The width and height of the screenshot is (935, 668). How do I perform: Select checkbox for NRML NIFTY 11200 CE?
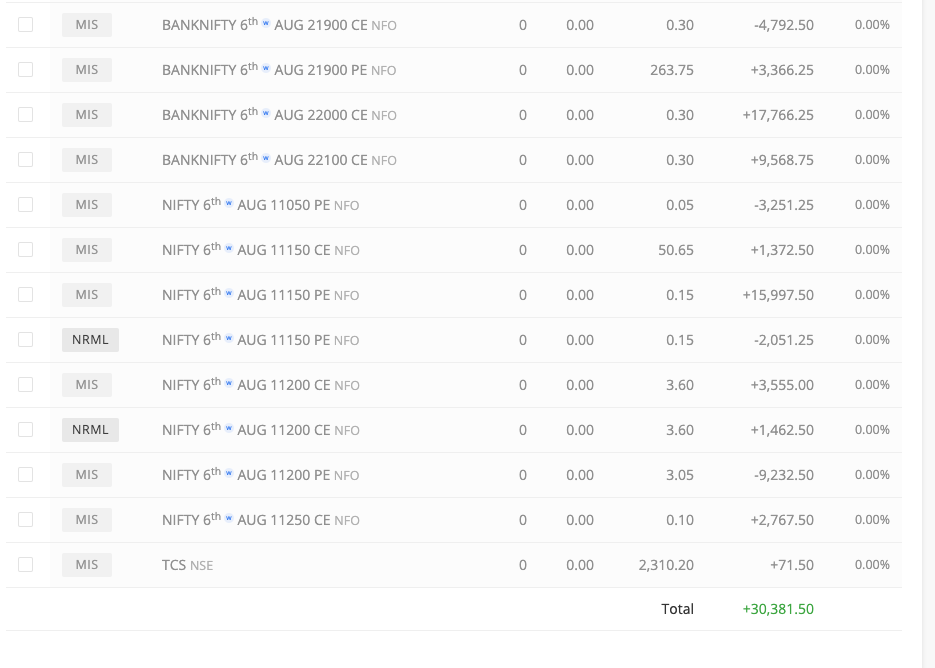click(x=26, y=429)
